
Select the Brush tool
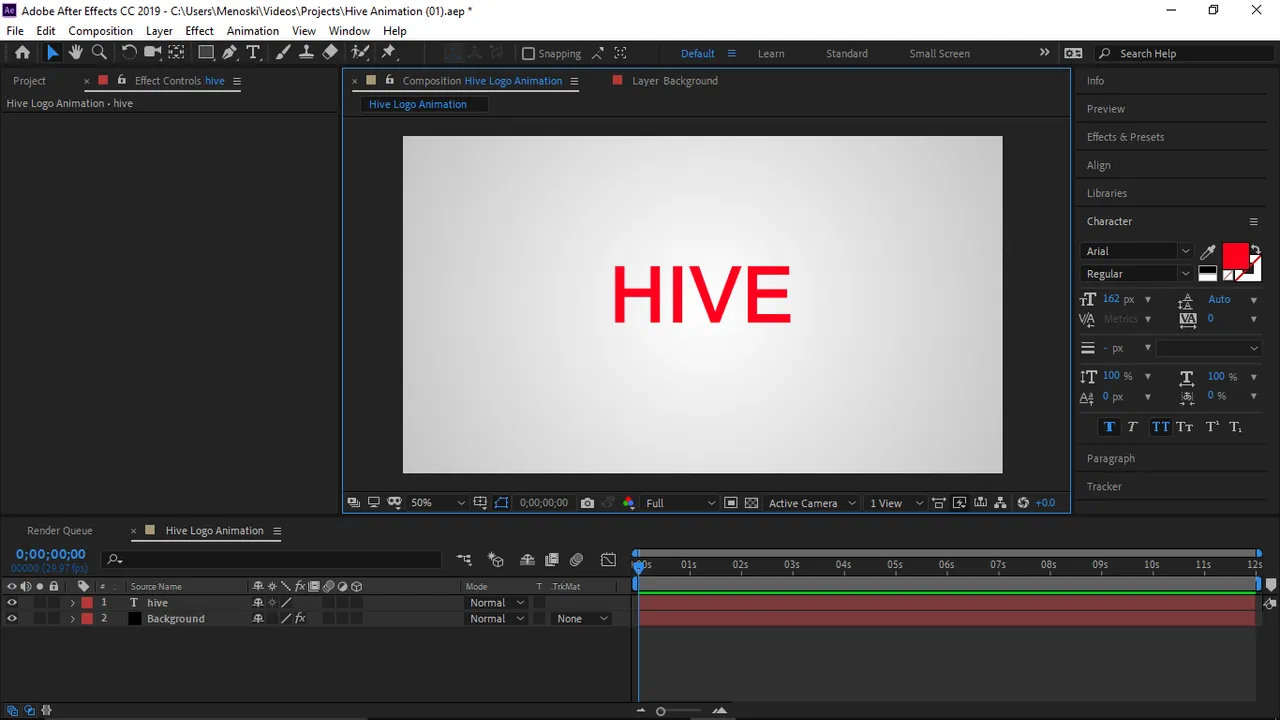pyautogui.click(x=283, y=53)
